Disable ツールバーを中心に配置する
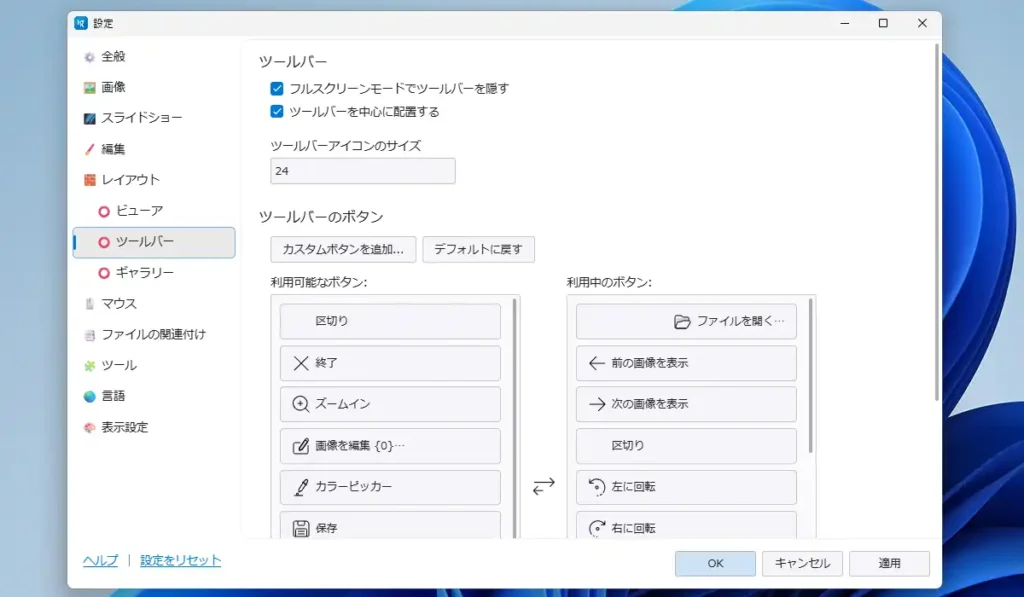 (277, 111)
